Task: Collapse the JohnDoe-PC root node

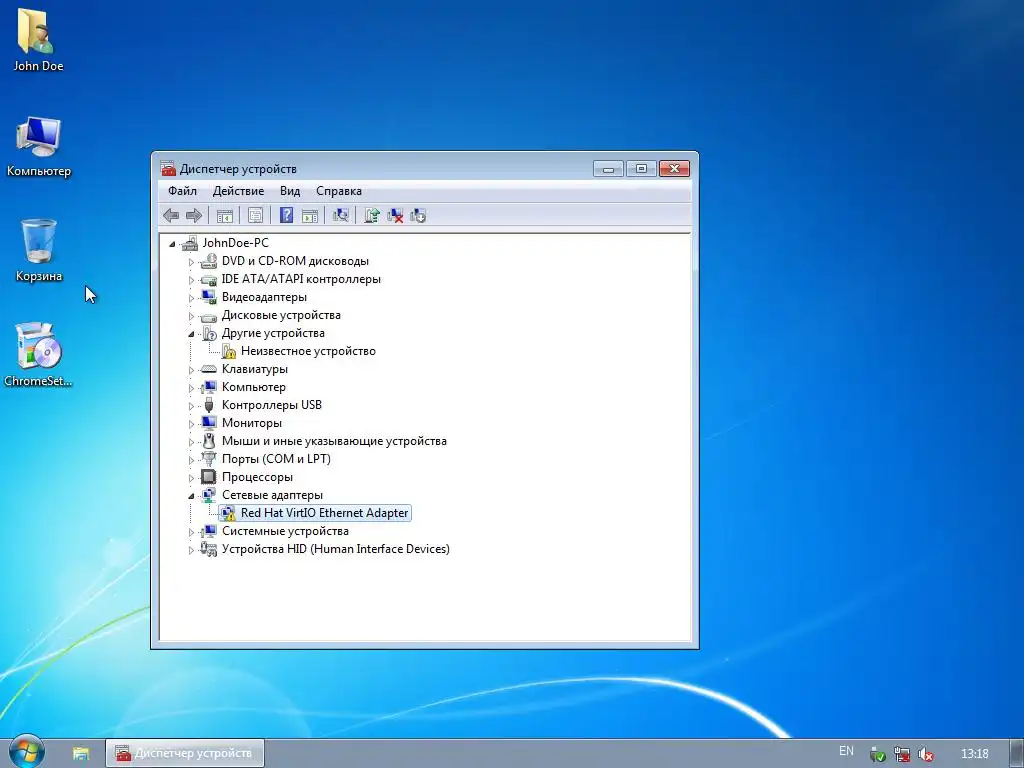Action: (x=172, y=244)
